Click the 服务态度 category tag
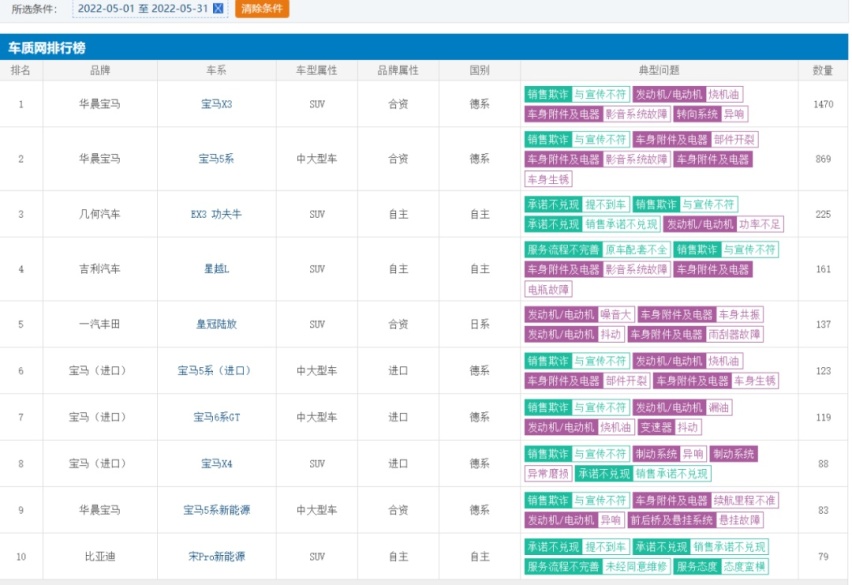This screenshot has width=852, height=585. click(697, 567)
